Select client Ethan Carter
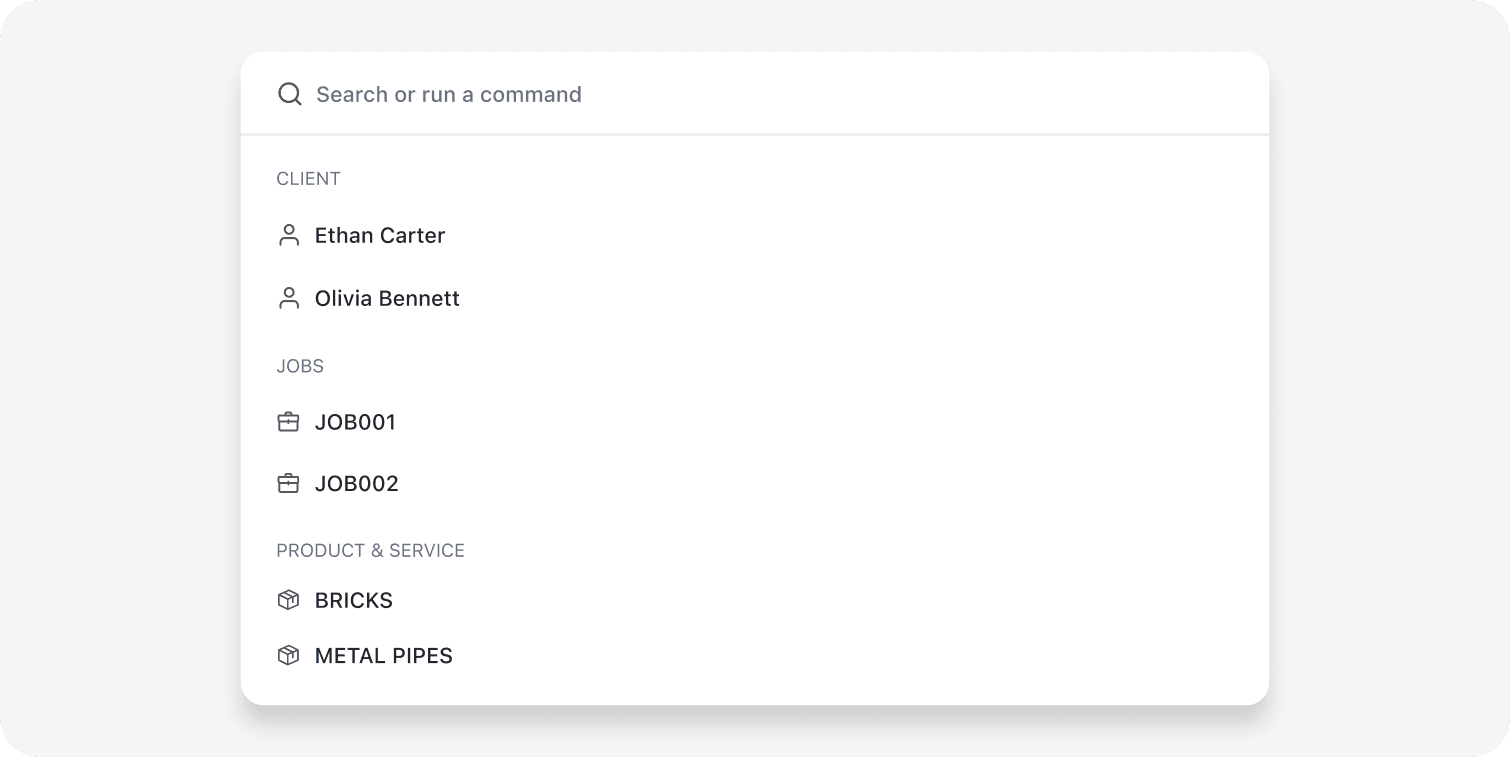 point(380,236)
